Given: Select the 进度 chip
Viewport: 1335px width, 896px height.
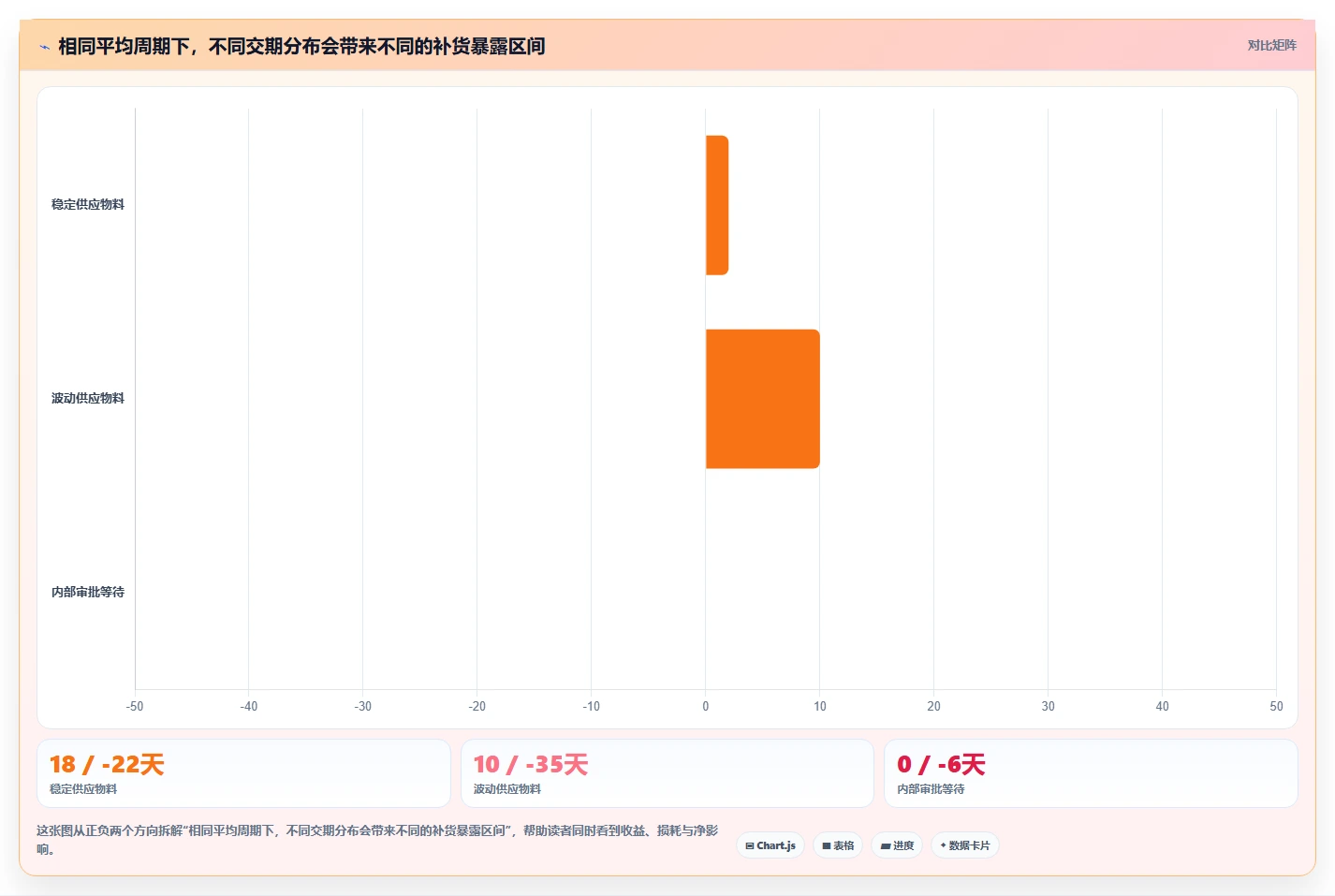Looking at the screenshot, I should [897, 845].
